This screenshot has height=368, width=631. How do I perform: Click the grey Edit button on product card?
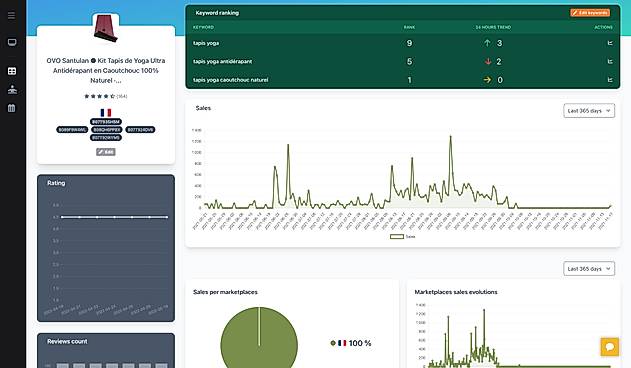pos(106,152)
